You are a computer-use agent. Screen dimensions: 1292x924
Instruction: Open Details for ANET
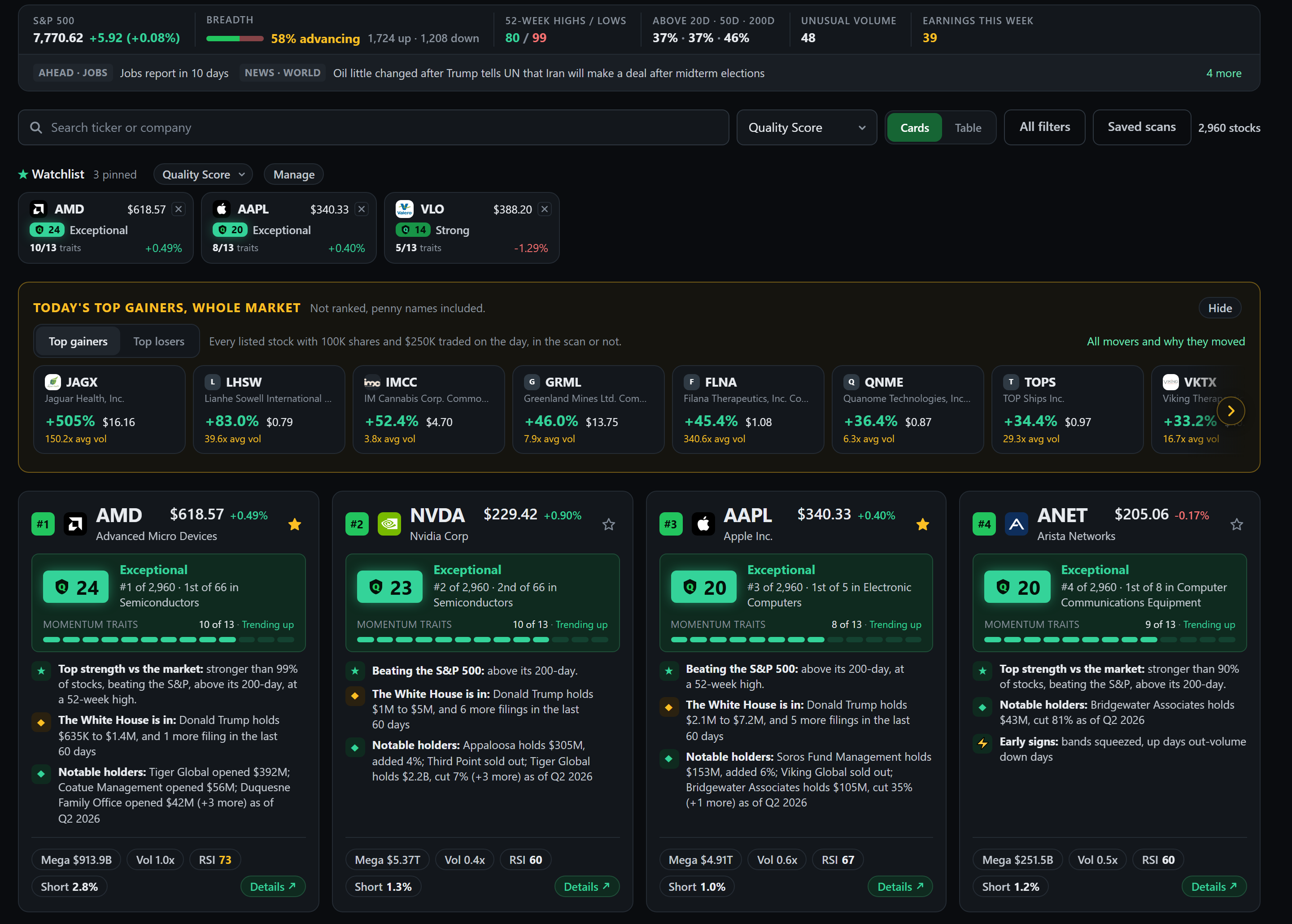click(1214, 886)
